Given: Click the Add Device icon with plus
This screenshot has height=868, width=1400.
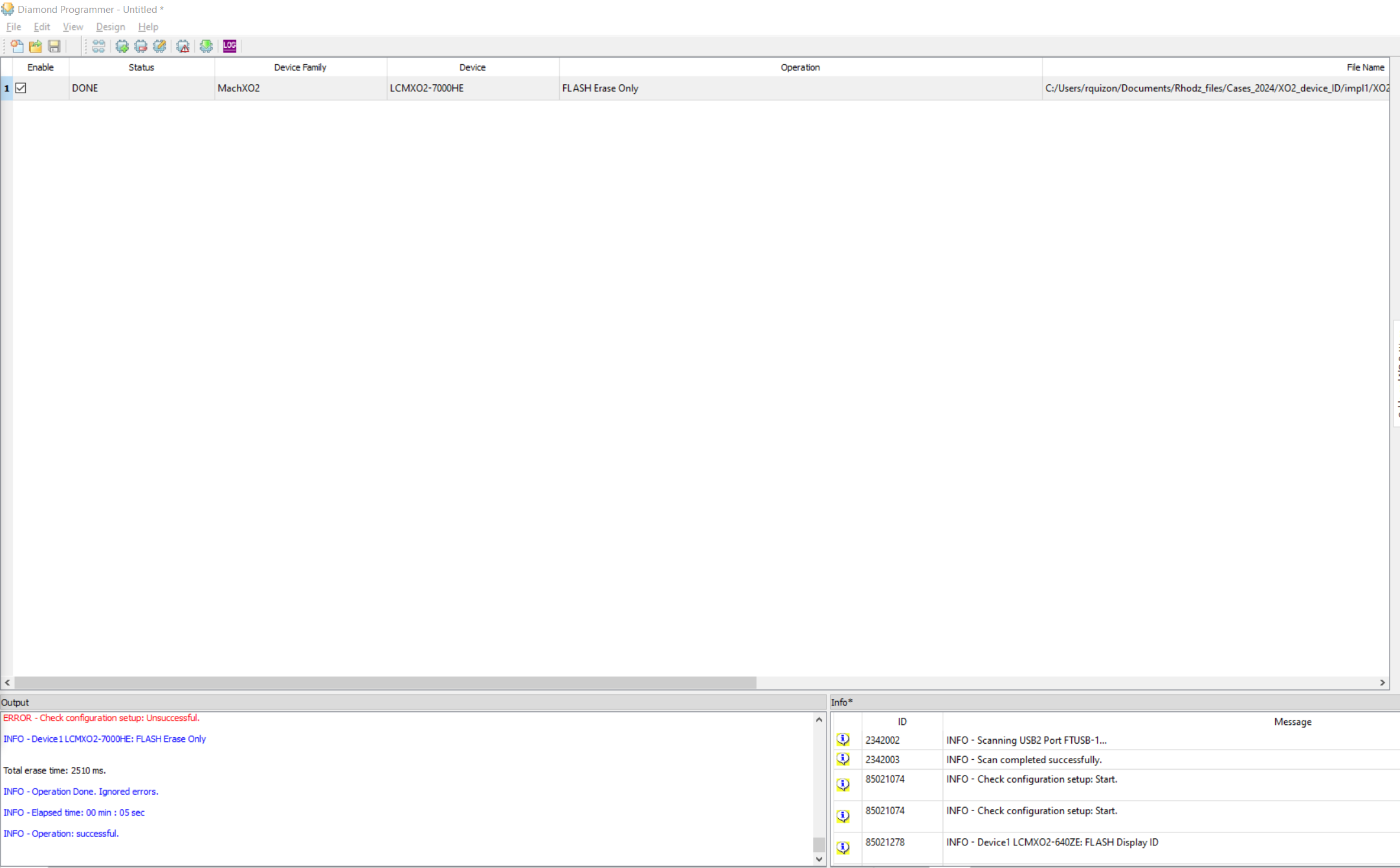Looking at the screenshot, I should pos(122,46).
